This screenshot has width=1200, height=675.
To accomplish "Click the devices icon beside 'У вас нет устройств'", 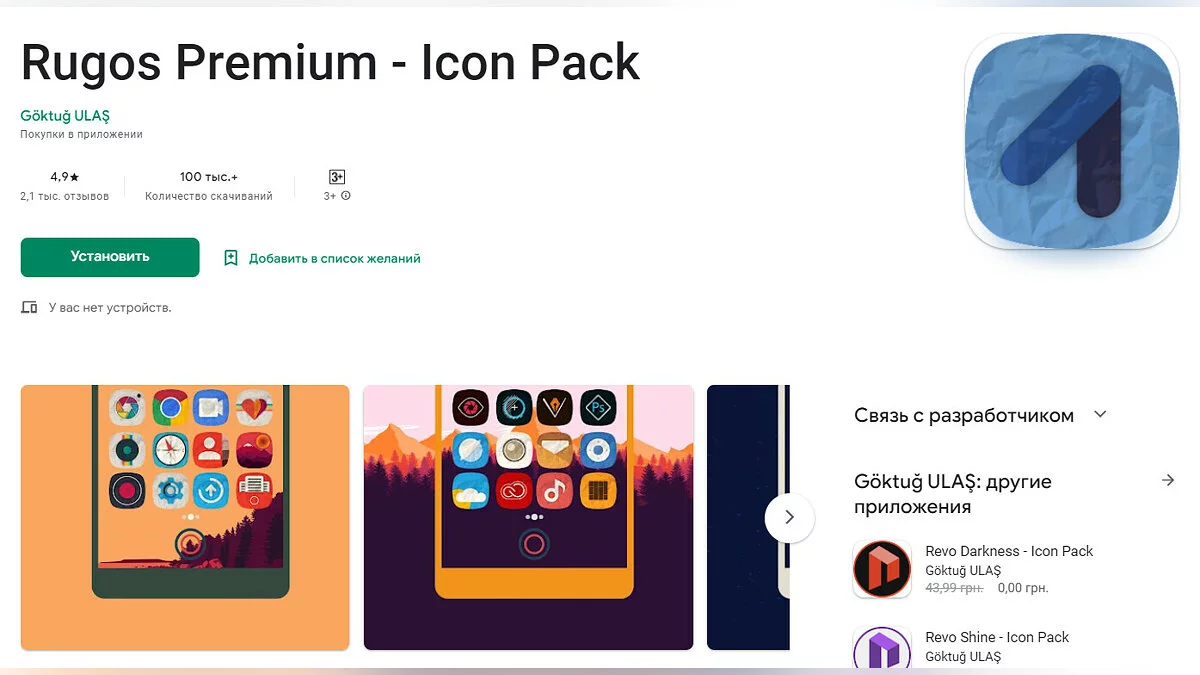I will coord(29,307).
